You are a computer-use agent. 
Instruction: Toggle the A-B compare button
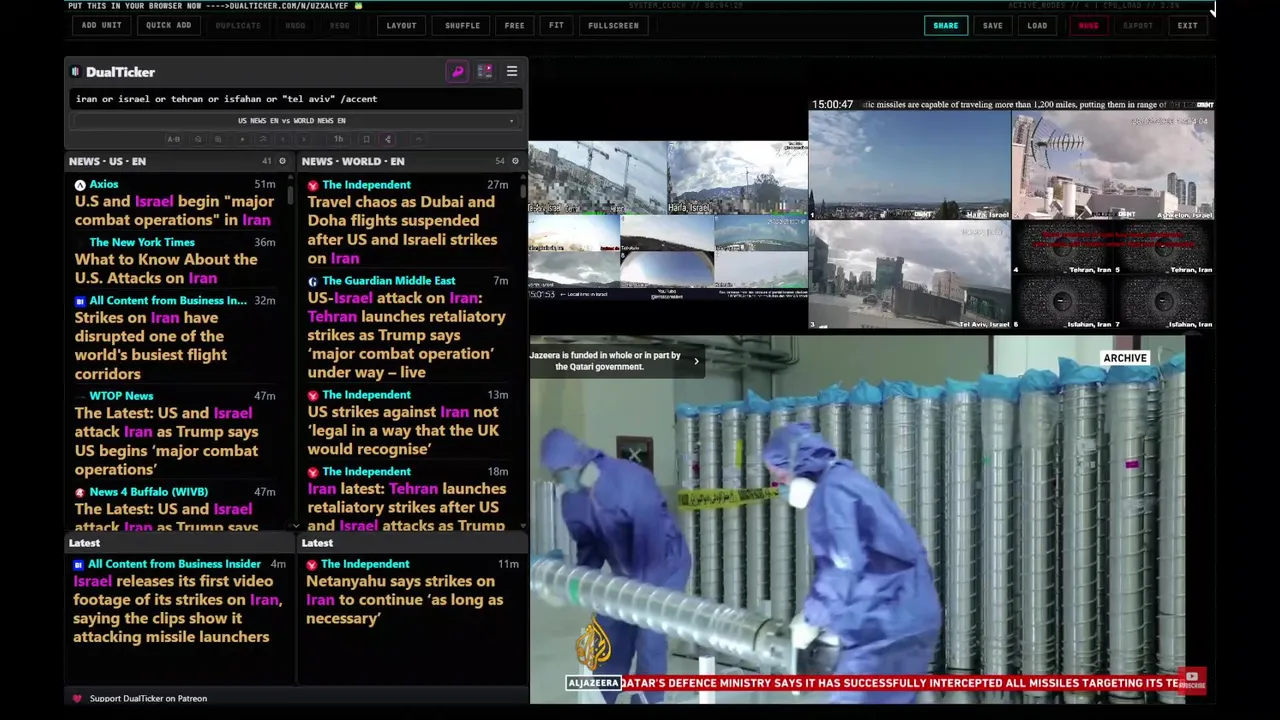[174, 139]
